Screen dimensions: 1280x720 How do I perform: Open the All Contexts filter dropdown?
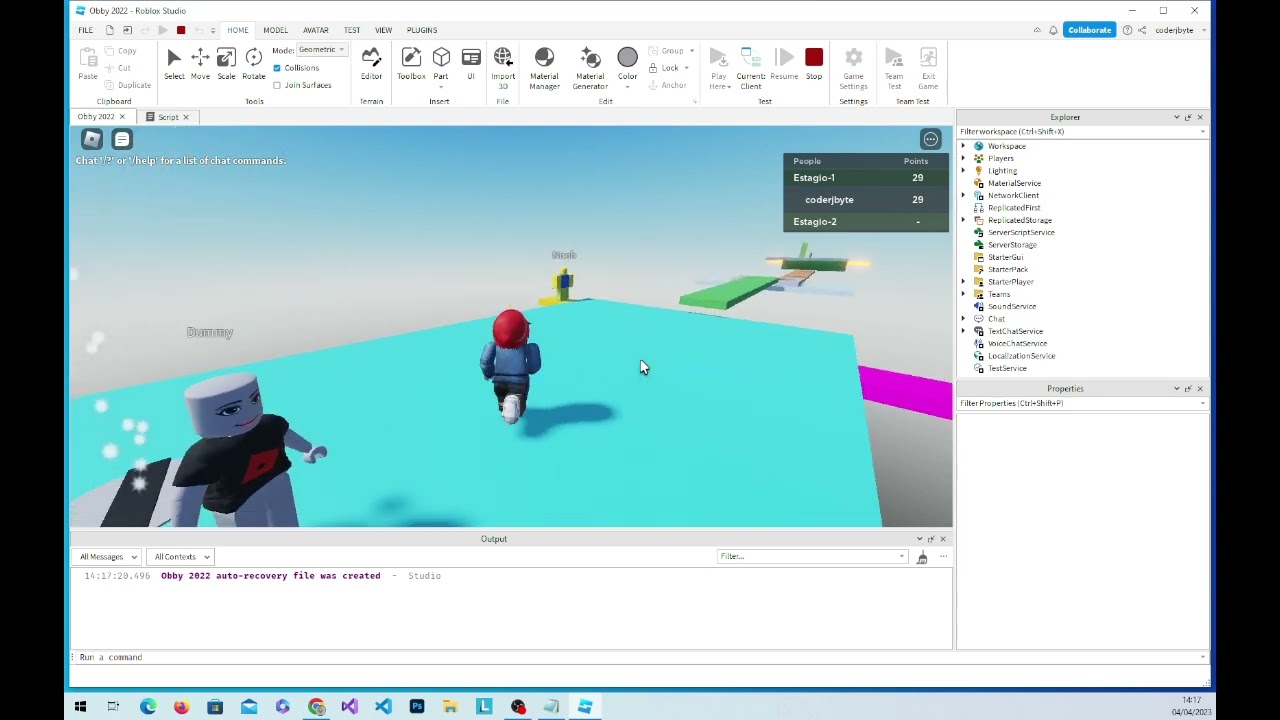(x=181, y=557)
